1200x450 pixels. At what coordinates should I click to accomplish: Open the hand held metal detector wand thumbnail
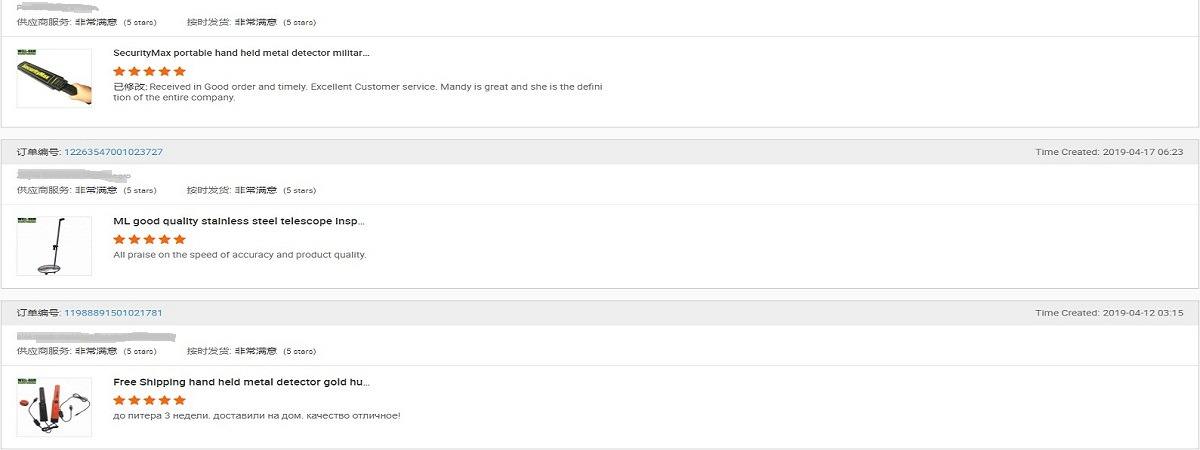54,79
